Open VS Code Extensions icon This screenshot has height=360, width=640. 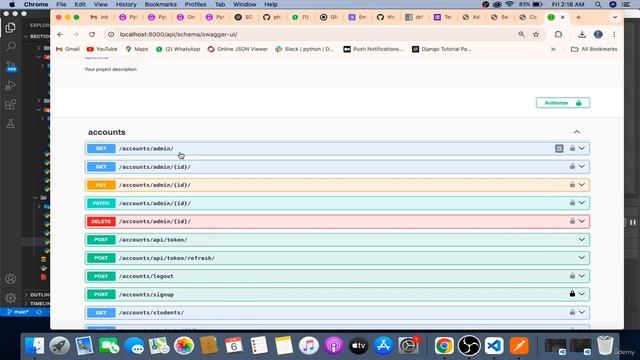[x=11, y=104]
